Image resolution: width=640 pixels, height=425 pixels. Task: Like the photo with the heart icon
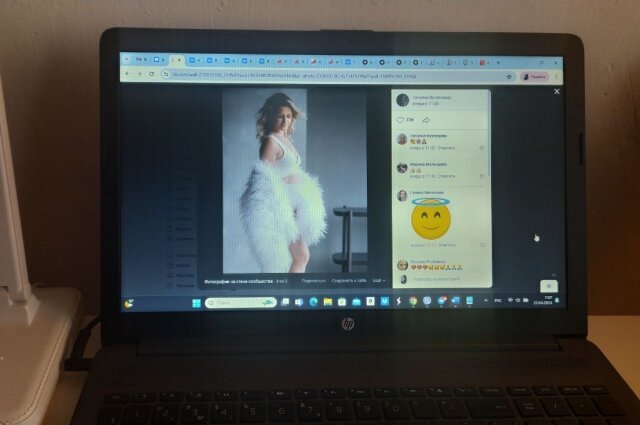click(x=400, y=120)
